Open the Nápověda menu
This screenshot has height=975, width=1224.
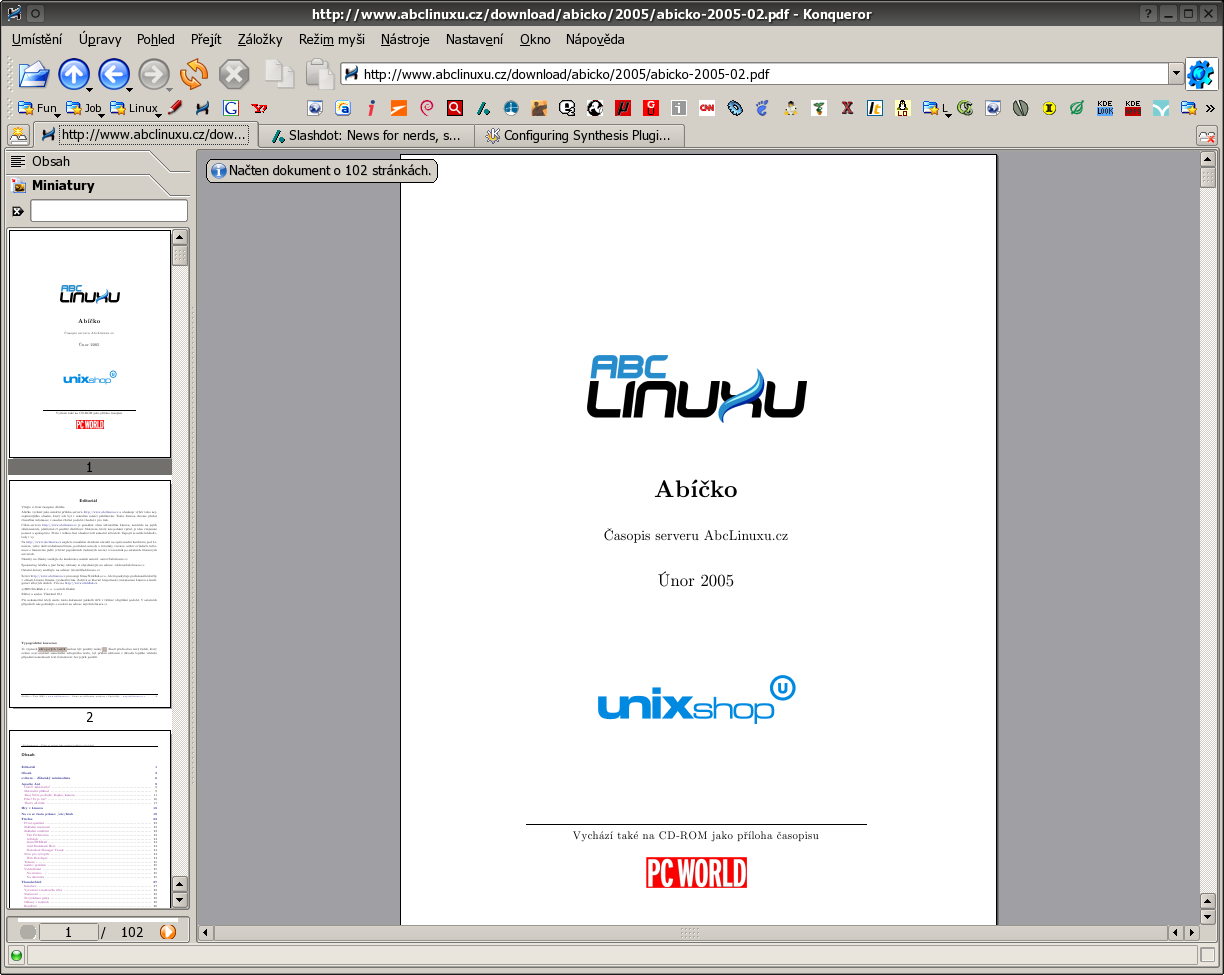coord(595,39)
